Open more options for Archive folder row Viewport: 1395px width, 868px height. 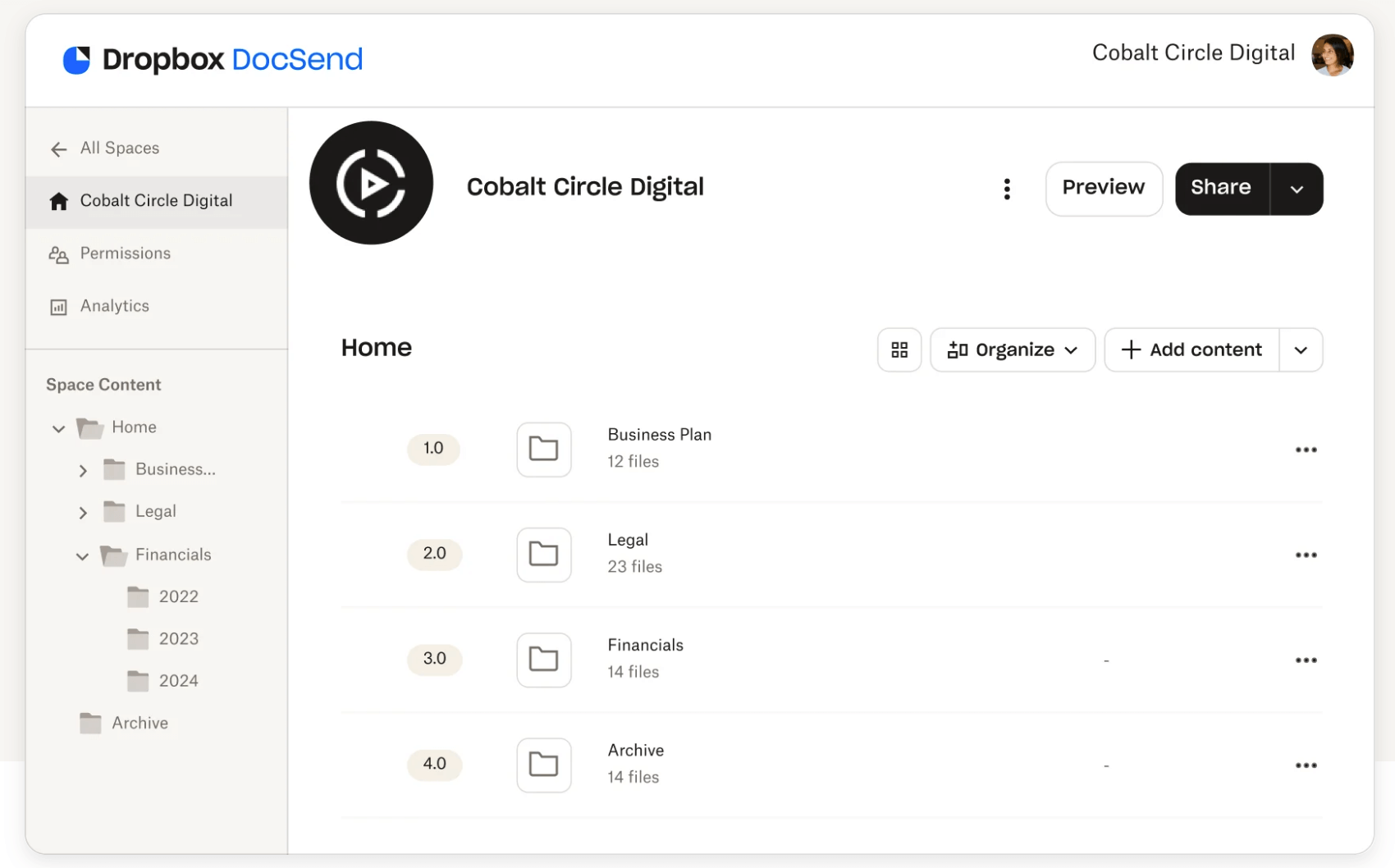(1306, 765)
